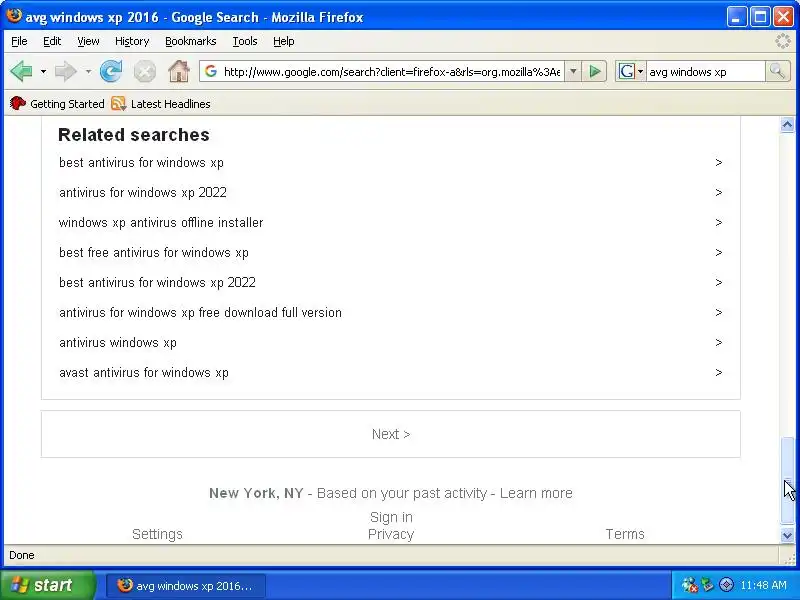800x600 pixels.
Task: Open 'avast antivirus for windows xp' search
Action: pyautogui.click(x=144, y=372)
